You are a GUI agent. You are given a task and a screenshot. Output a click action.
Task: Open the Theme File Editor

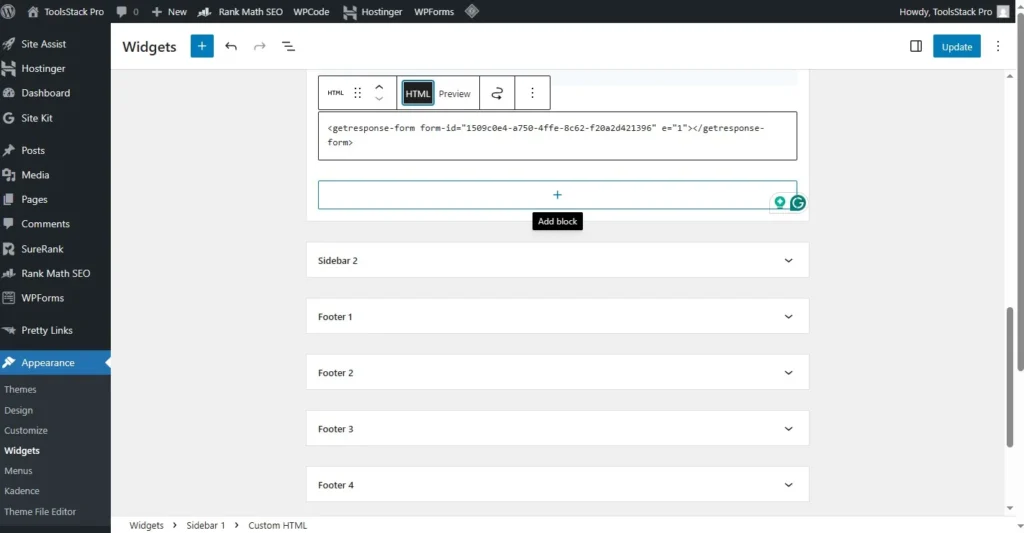pos(40,511)
